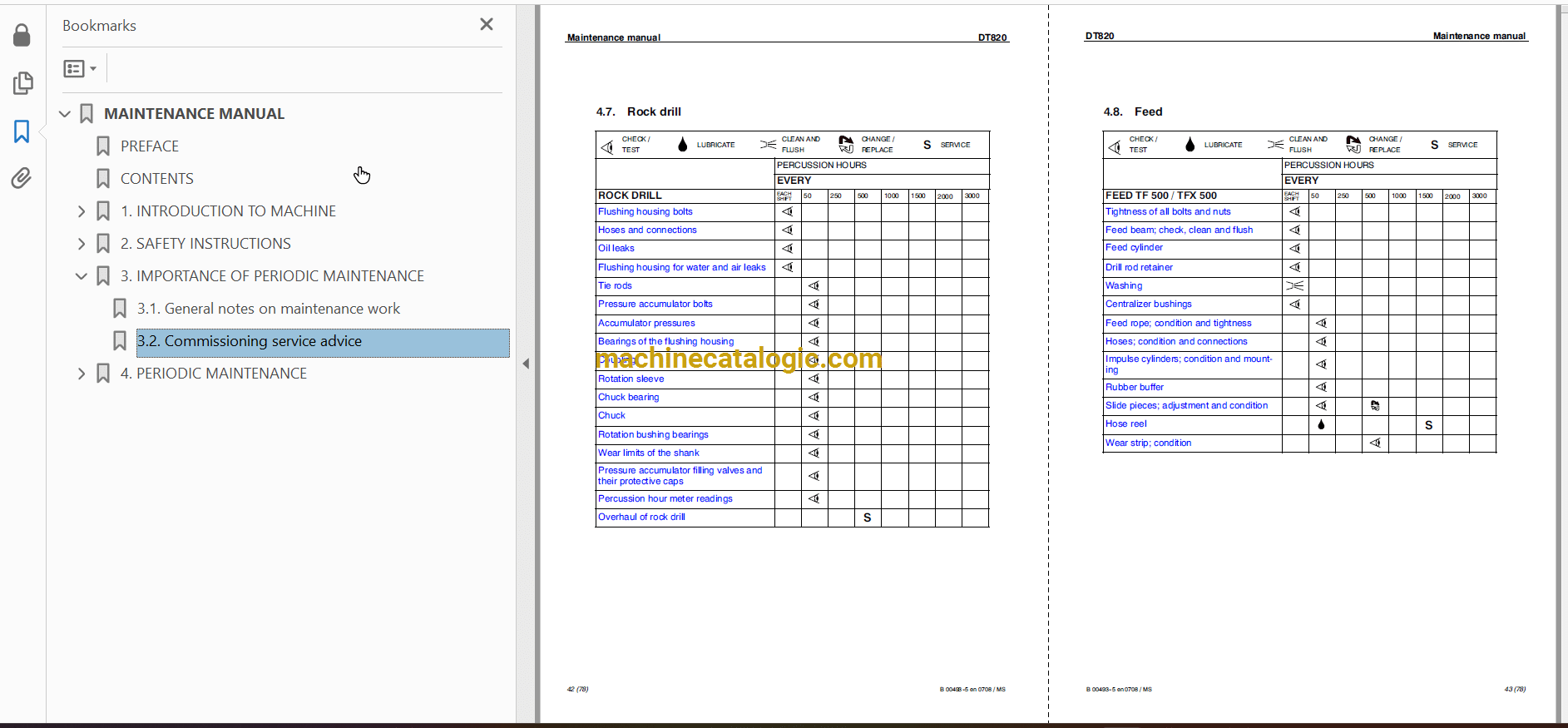Open the Tie rods link
The image size is (1568, 728).
point(615,285)
